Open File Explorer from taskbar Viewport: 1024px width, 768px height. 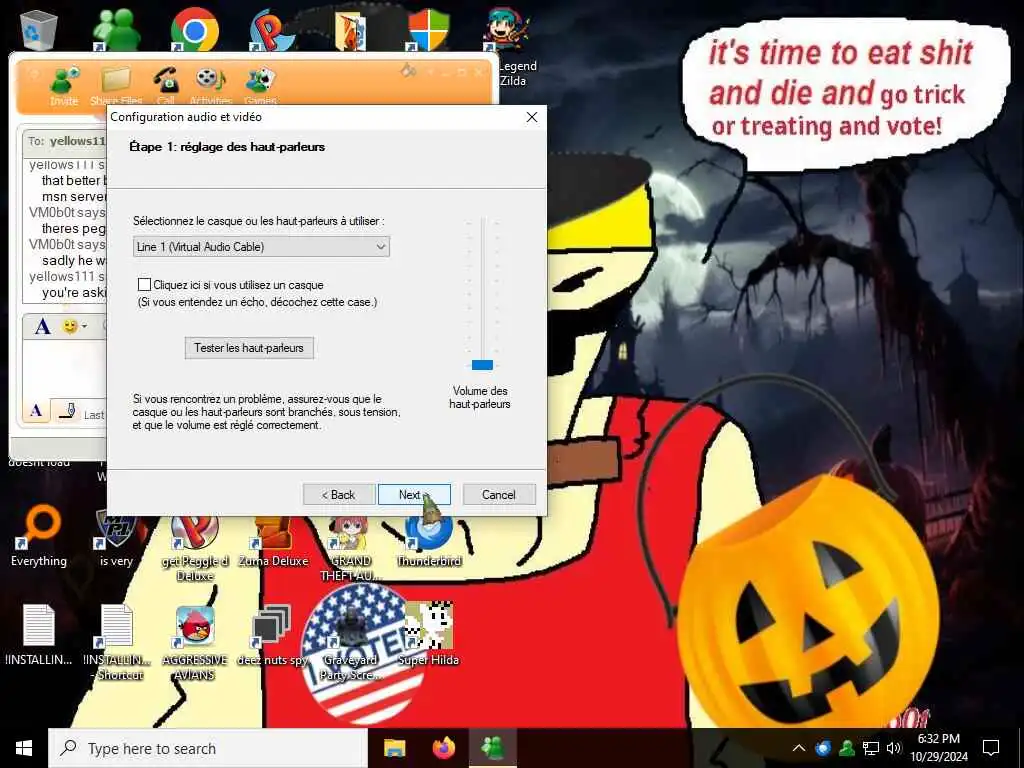point(394,748)
